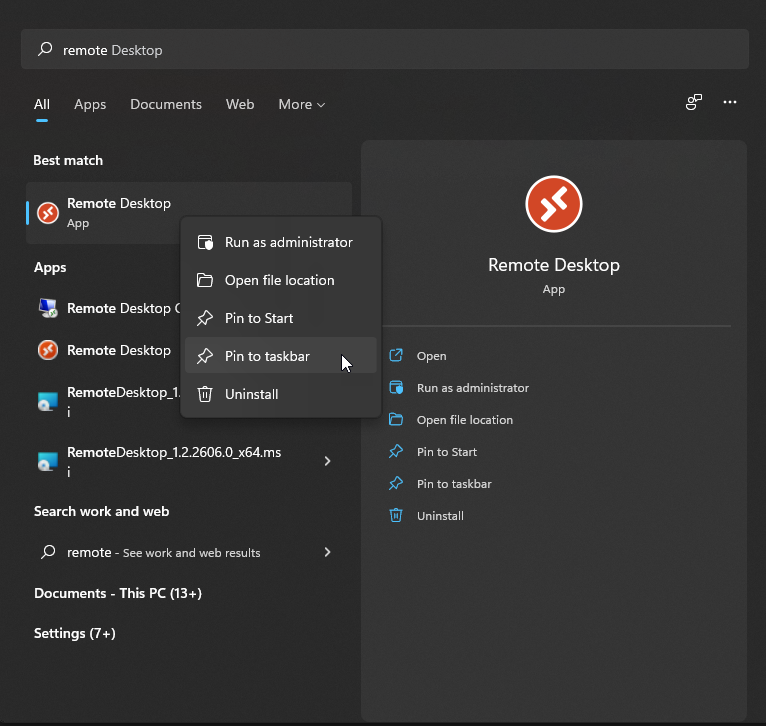Select Open file location in context menu
The height and width of the screenshot is (726, 766).
(279, 280)
